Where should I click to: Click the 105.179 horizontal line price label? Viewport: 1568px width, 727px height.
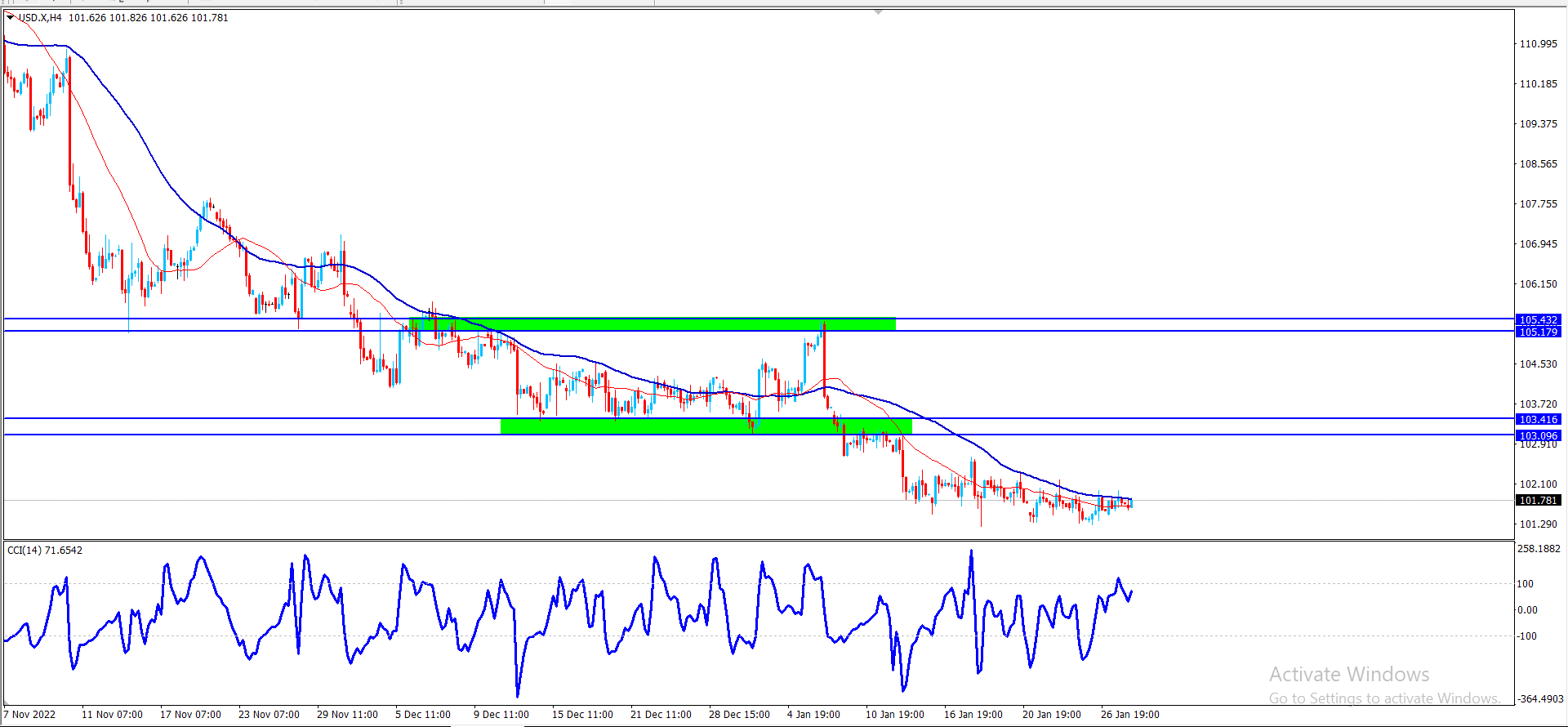coord(1538,332)
